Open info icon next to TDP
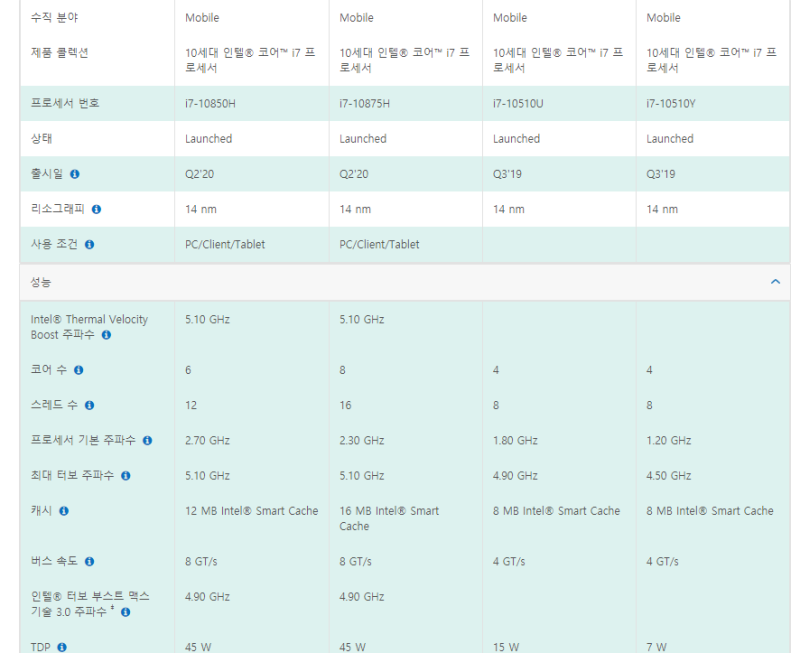The width and height of the screenshot is (800, 653). pyautogui.click(x=62, y=647)
